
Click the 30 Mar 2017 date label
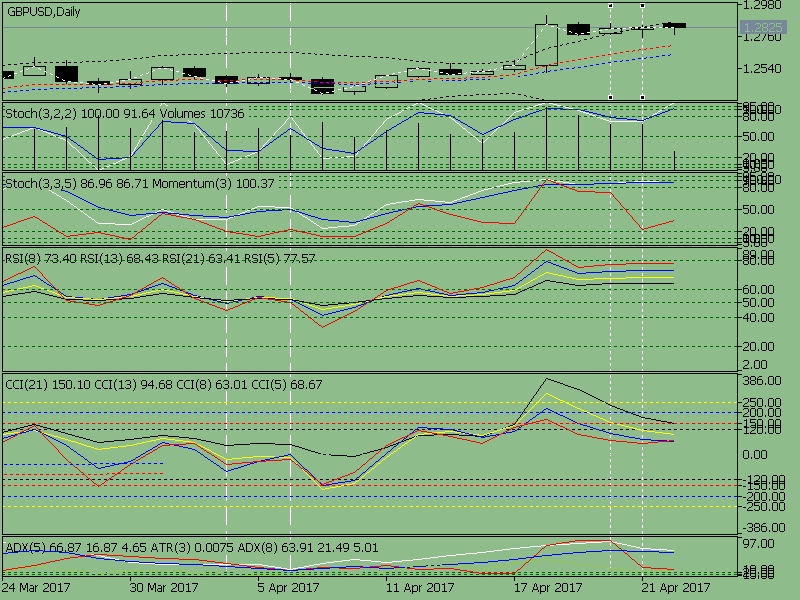[x=164, y=588]
